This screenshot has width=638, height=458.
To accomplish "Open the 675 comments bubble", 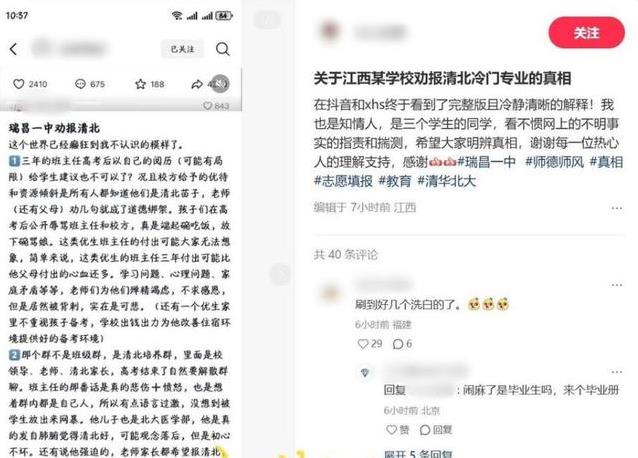I will click(80, 84).
